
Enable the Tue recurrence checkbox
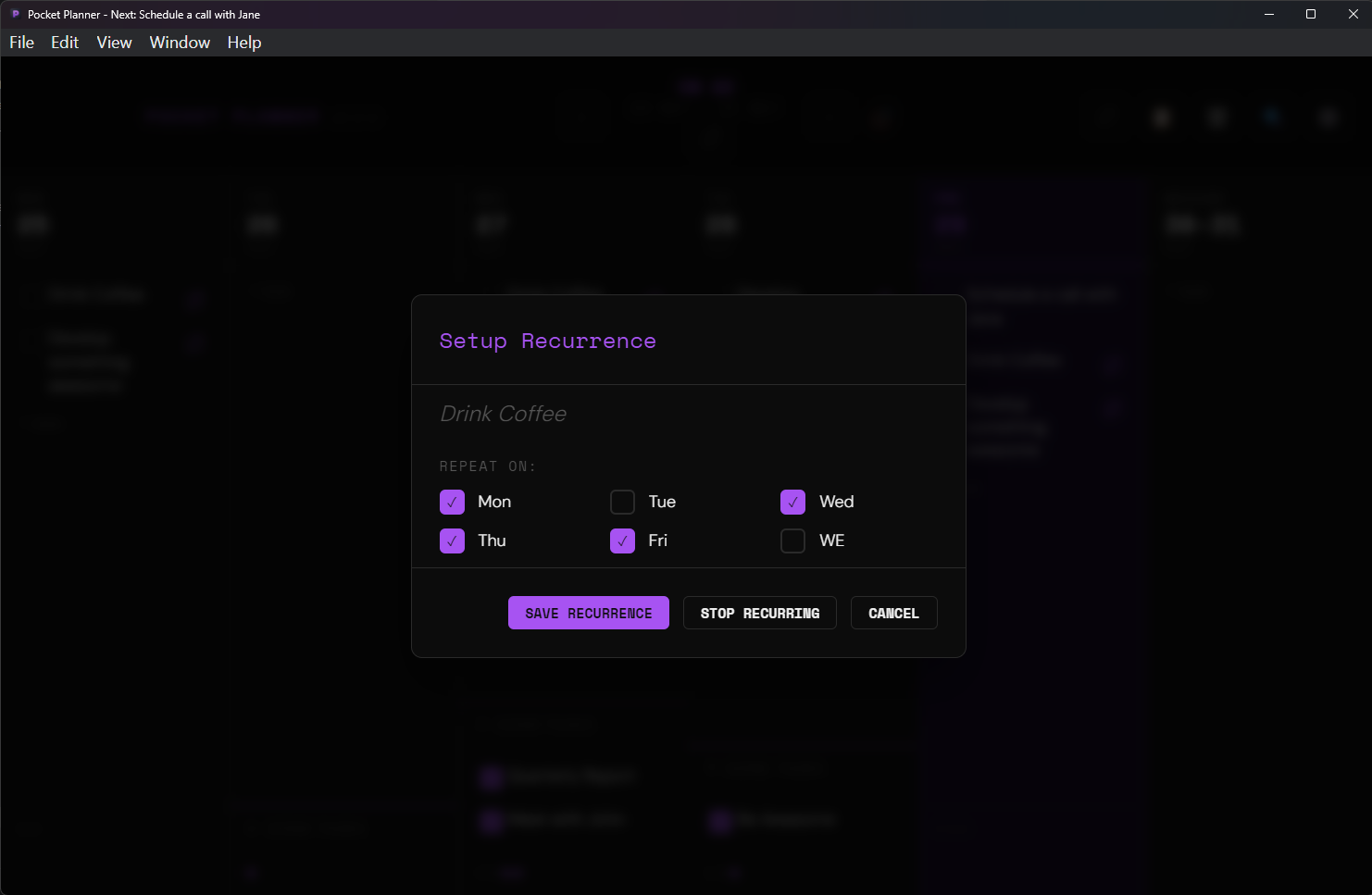click(x=622, y=502)
